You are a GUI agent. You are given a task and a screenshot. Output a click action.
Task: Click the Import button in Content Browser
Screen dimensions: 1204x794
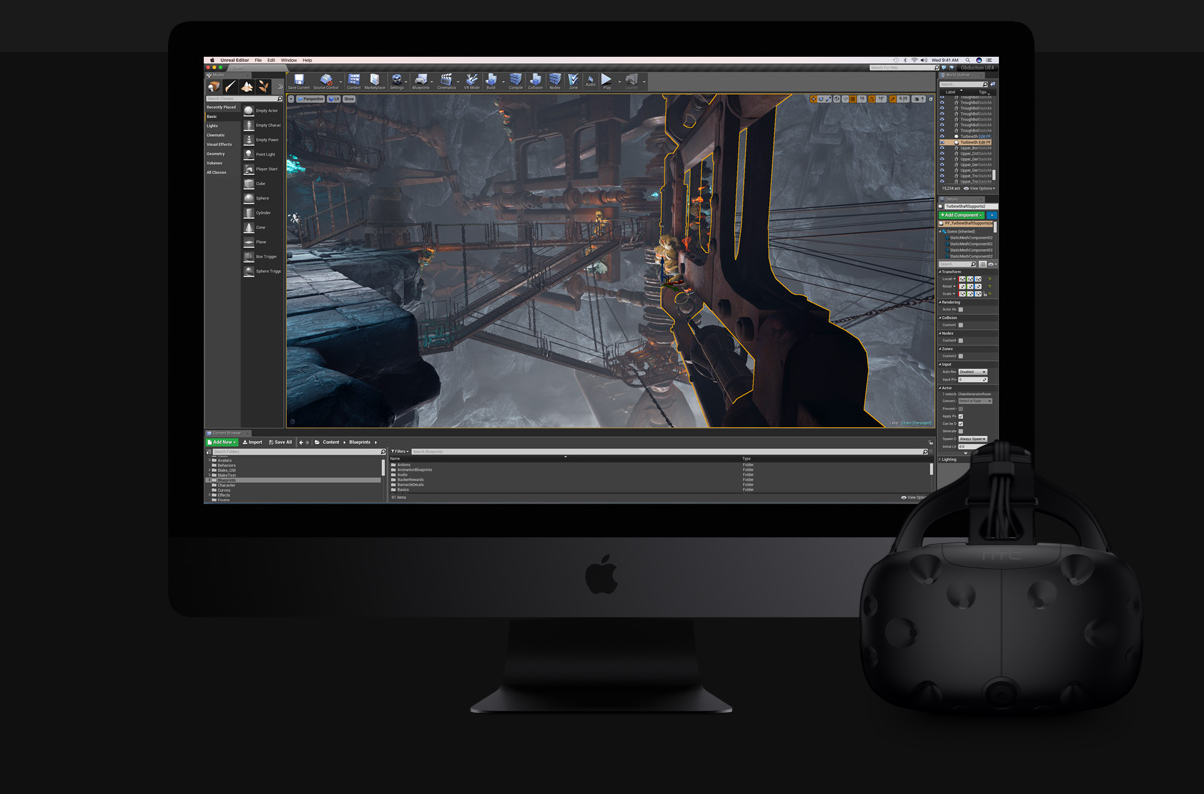point(253,442)
